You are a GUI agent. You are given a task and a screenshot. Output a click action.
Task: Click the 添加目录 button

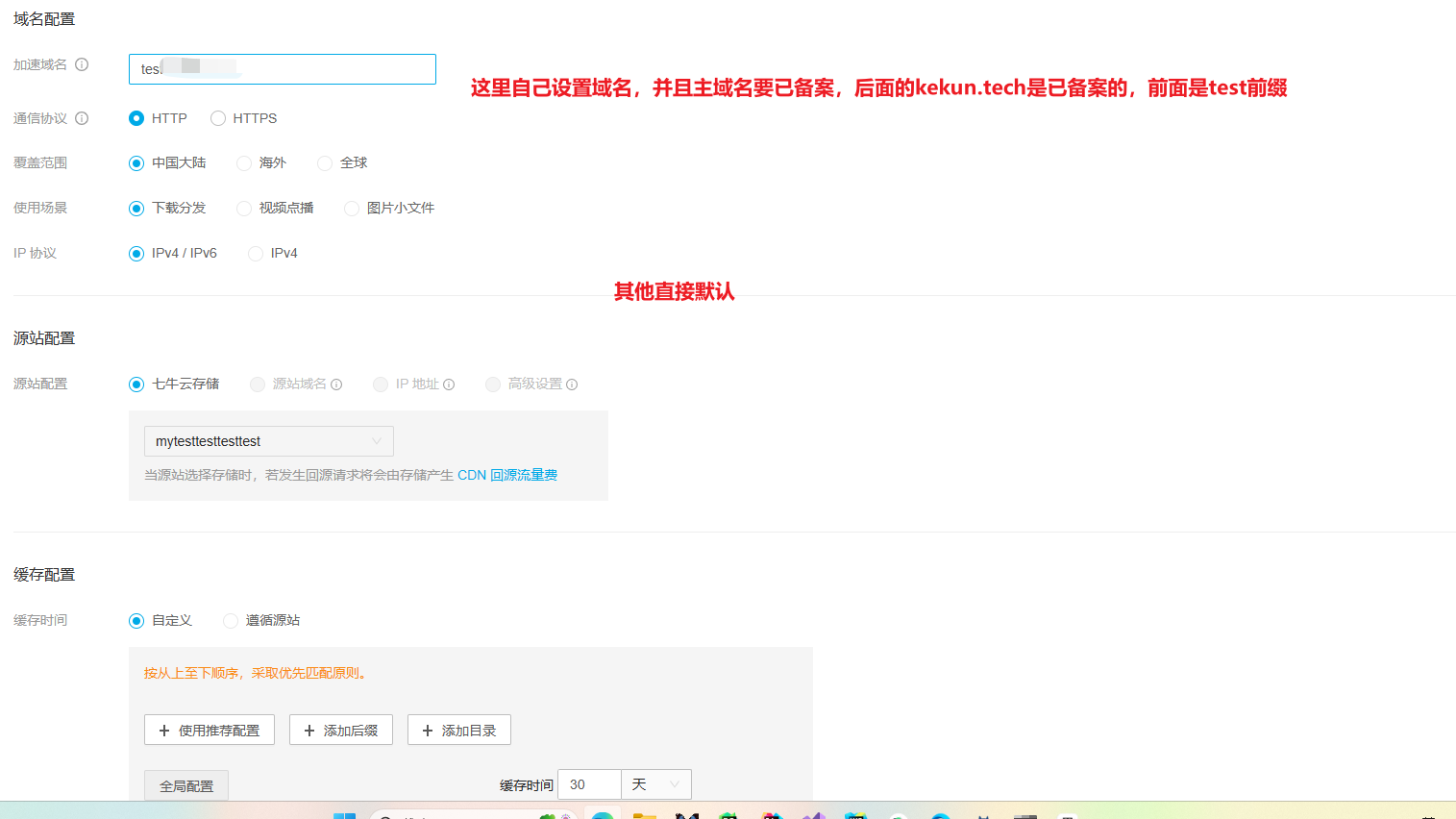459,730
